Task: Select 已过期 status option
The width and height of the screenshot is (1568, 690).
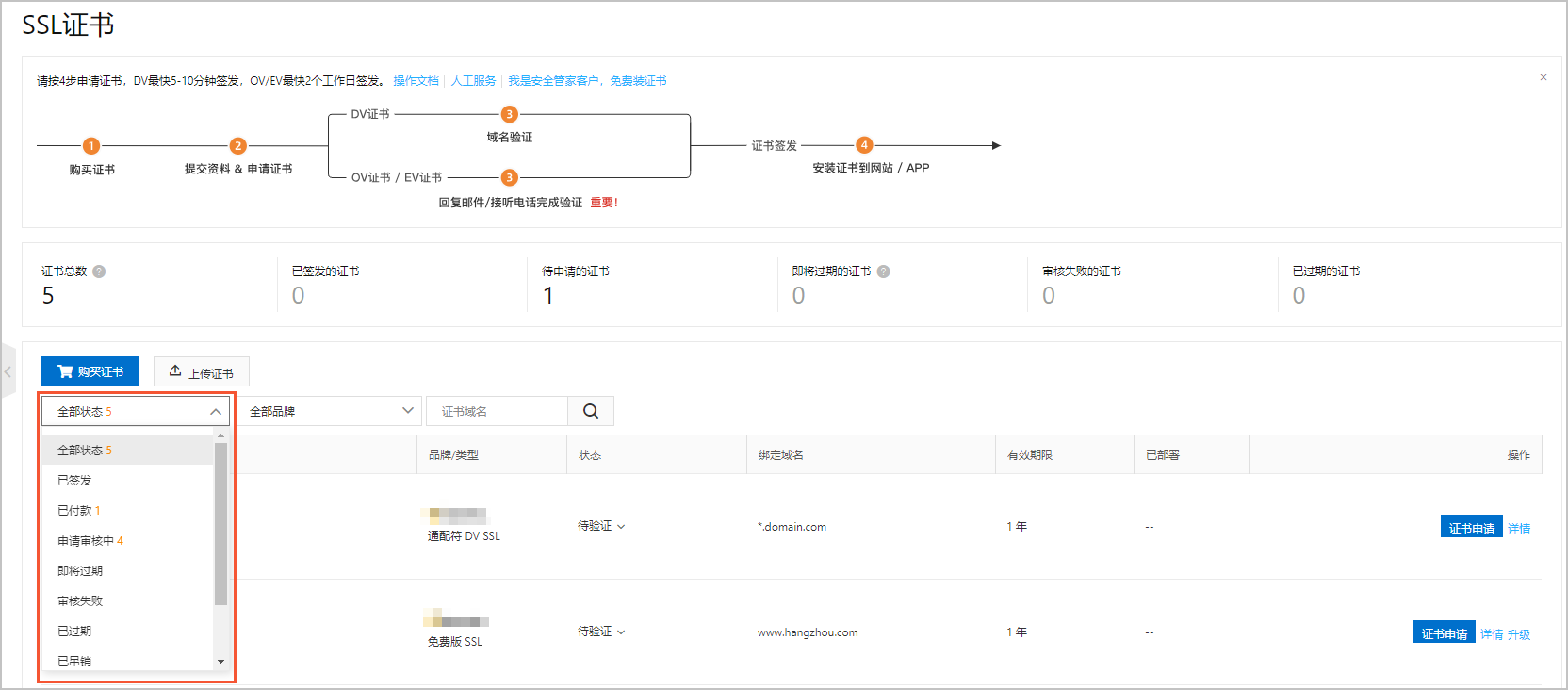Action: click(x=128, y=632)
